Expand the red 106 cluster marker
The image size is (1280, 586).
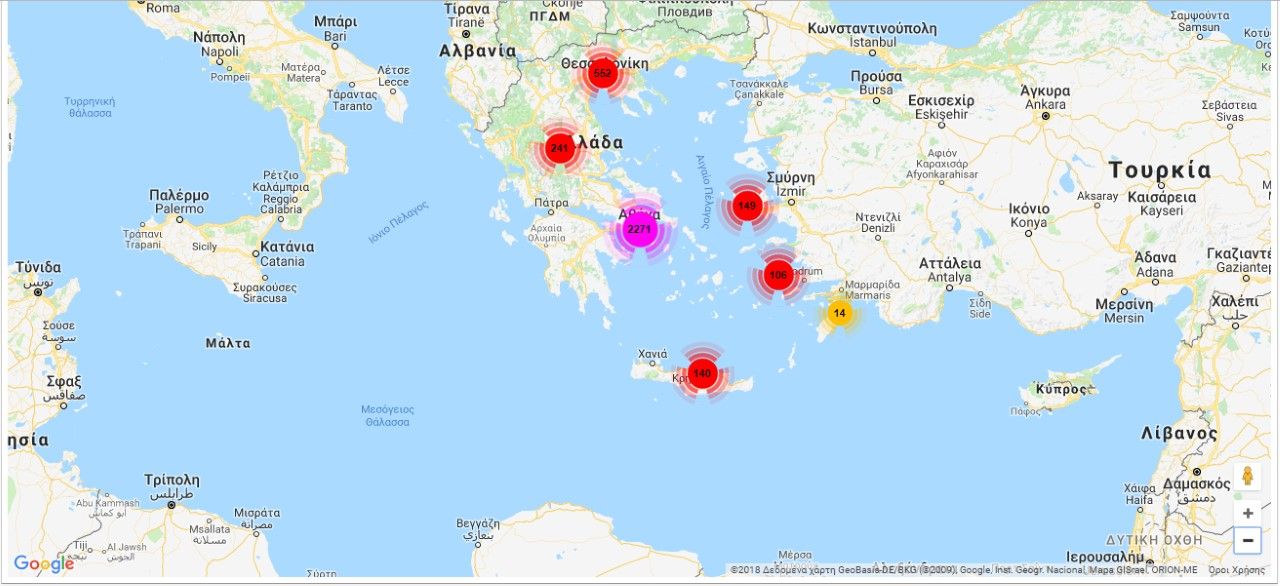pyautogui.click(x=778, y=274)
